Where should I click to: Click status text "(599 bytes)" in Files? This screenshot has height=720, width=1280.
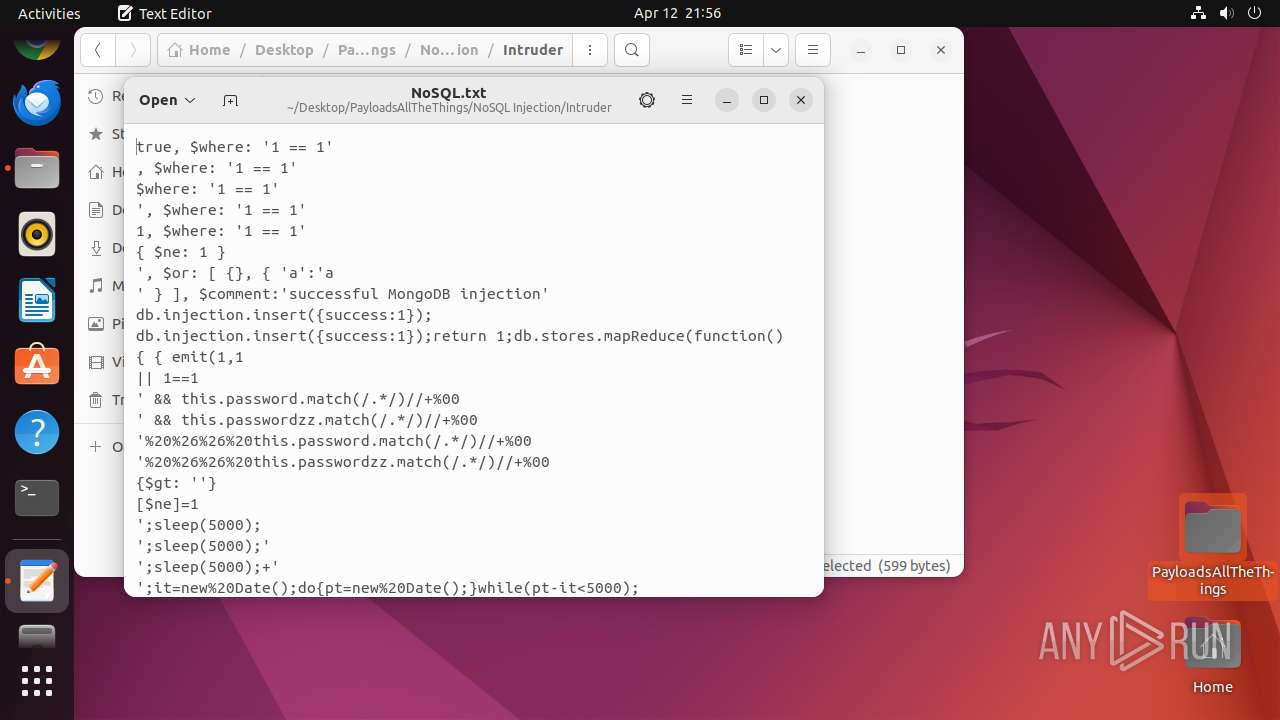point(914,566)
